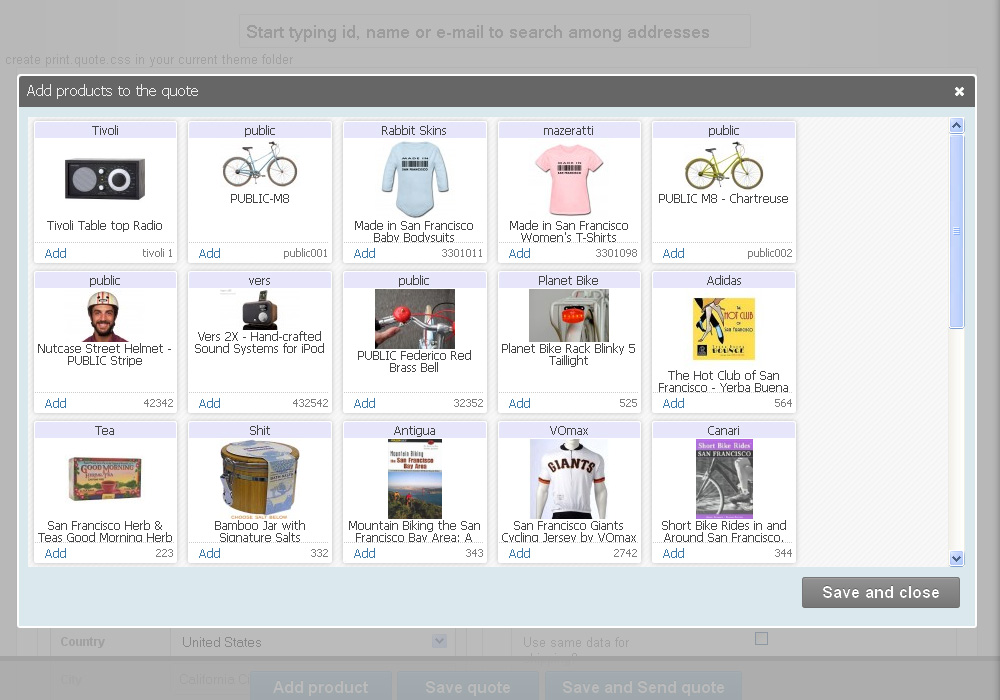Add Made in San Francisco Baby Bodysuits
Screen dimensions: 1000x700
364,253
